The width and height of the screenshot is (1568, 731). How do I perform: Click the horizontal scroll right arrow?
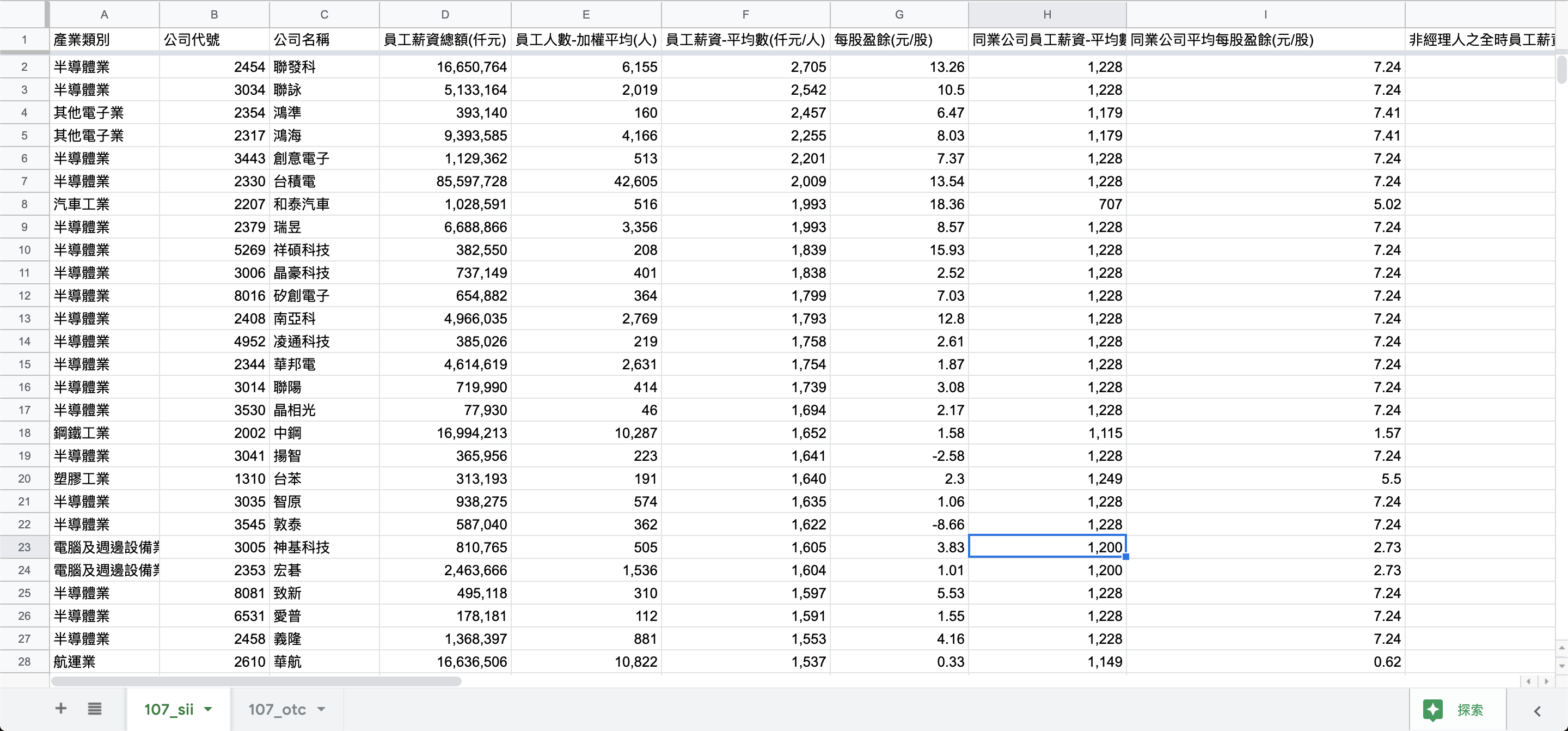[x=1546, y=681]
